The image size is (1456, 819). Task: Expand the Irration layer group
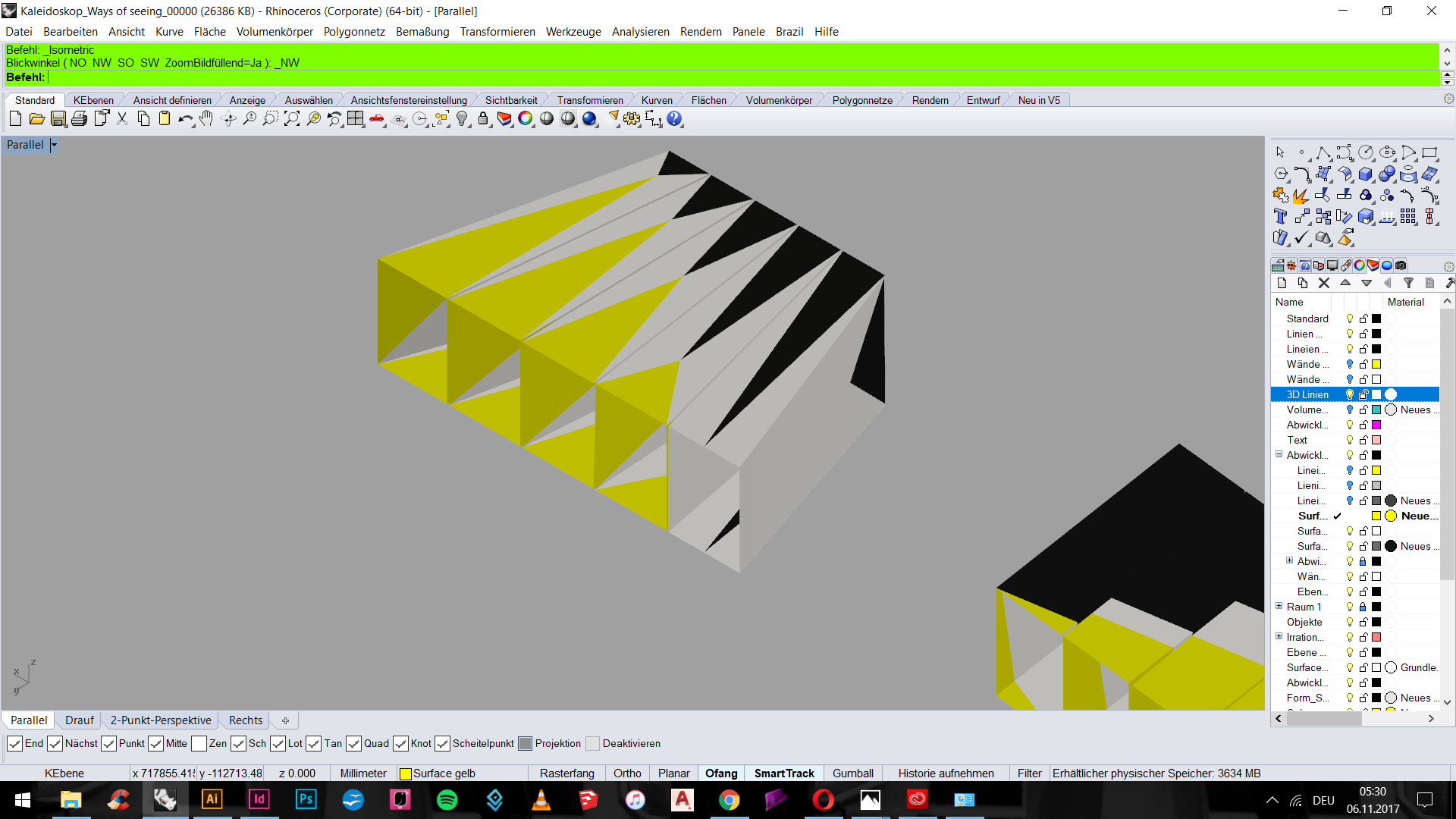(1279, 636)
